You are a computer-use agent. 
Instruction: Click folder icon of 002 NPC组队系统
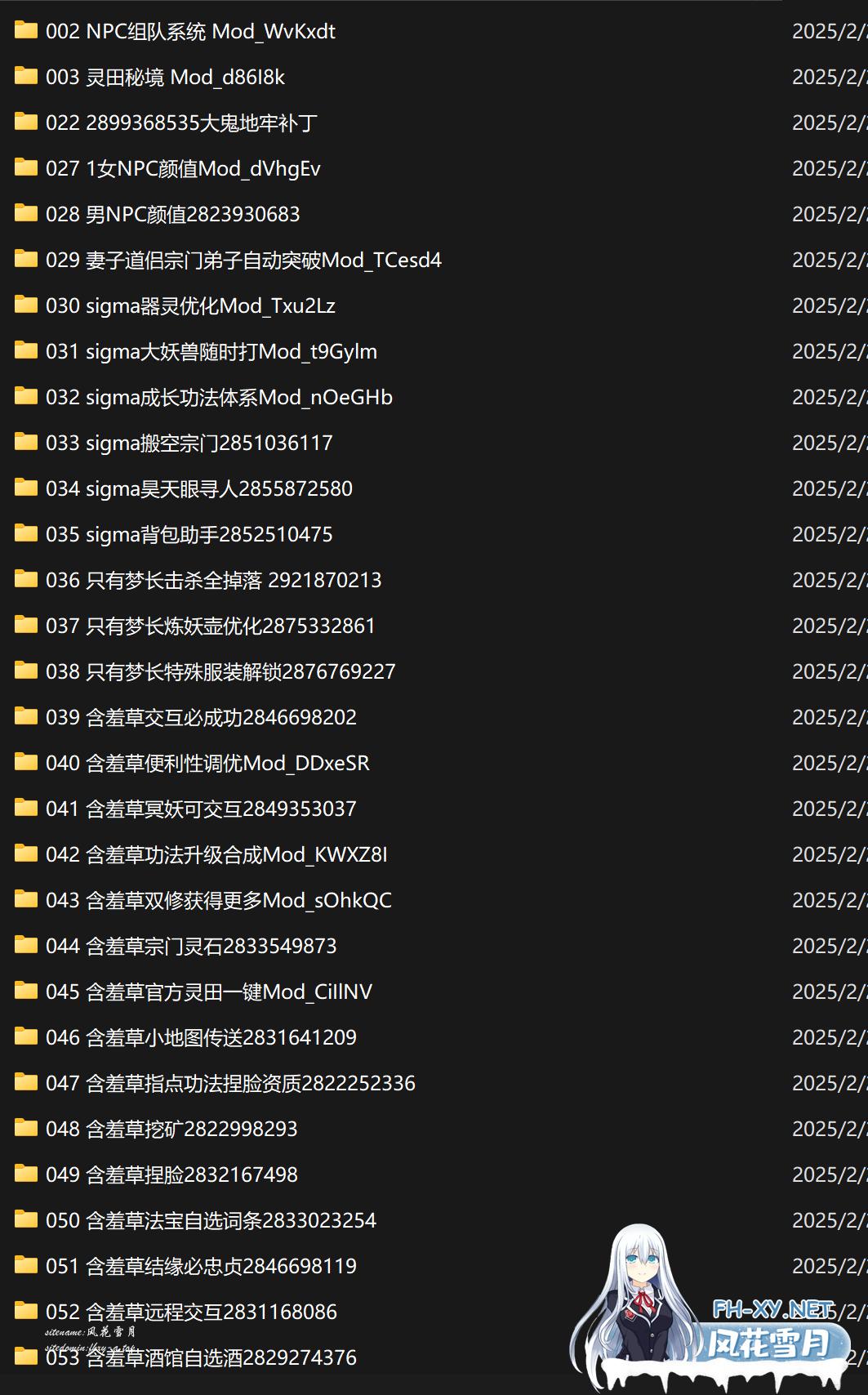coord(26,31)
